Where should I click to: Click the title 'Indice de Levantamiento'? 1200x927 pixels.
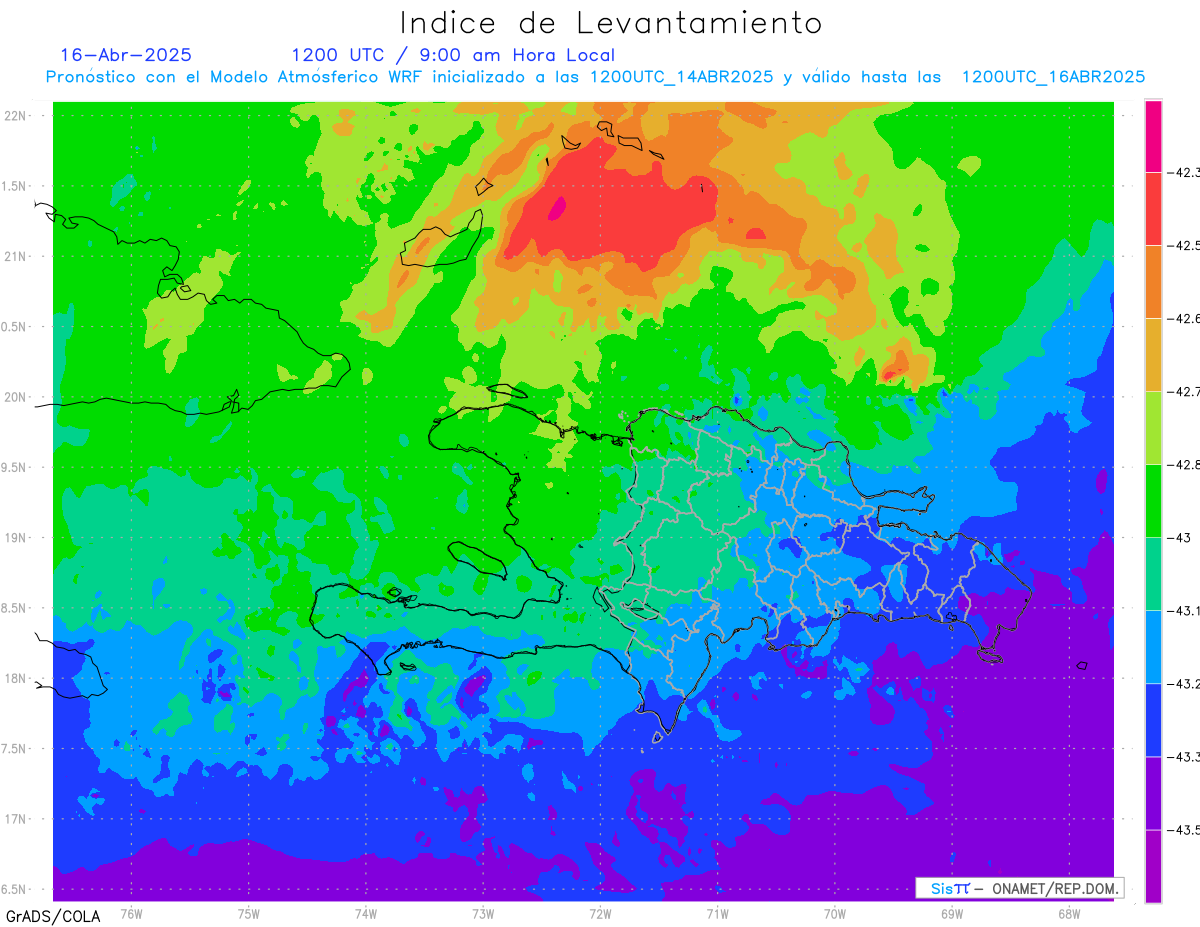click(611, 23)
